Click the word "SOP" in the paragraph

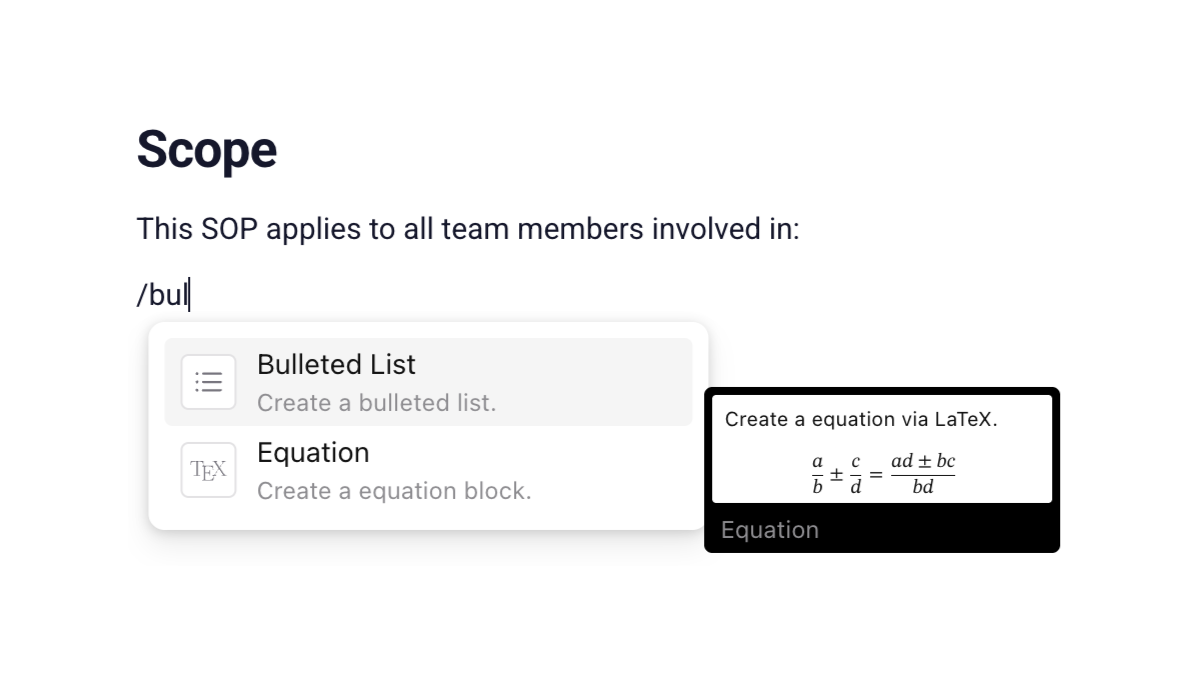pyautogui.click(x=229, y=229)
